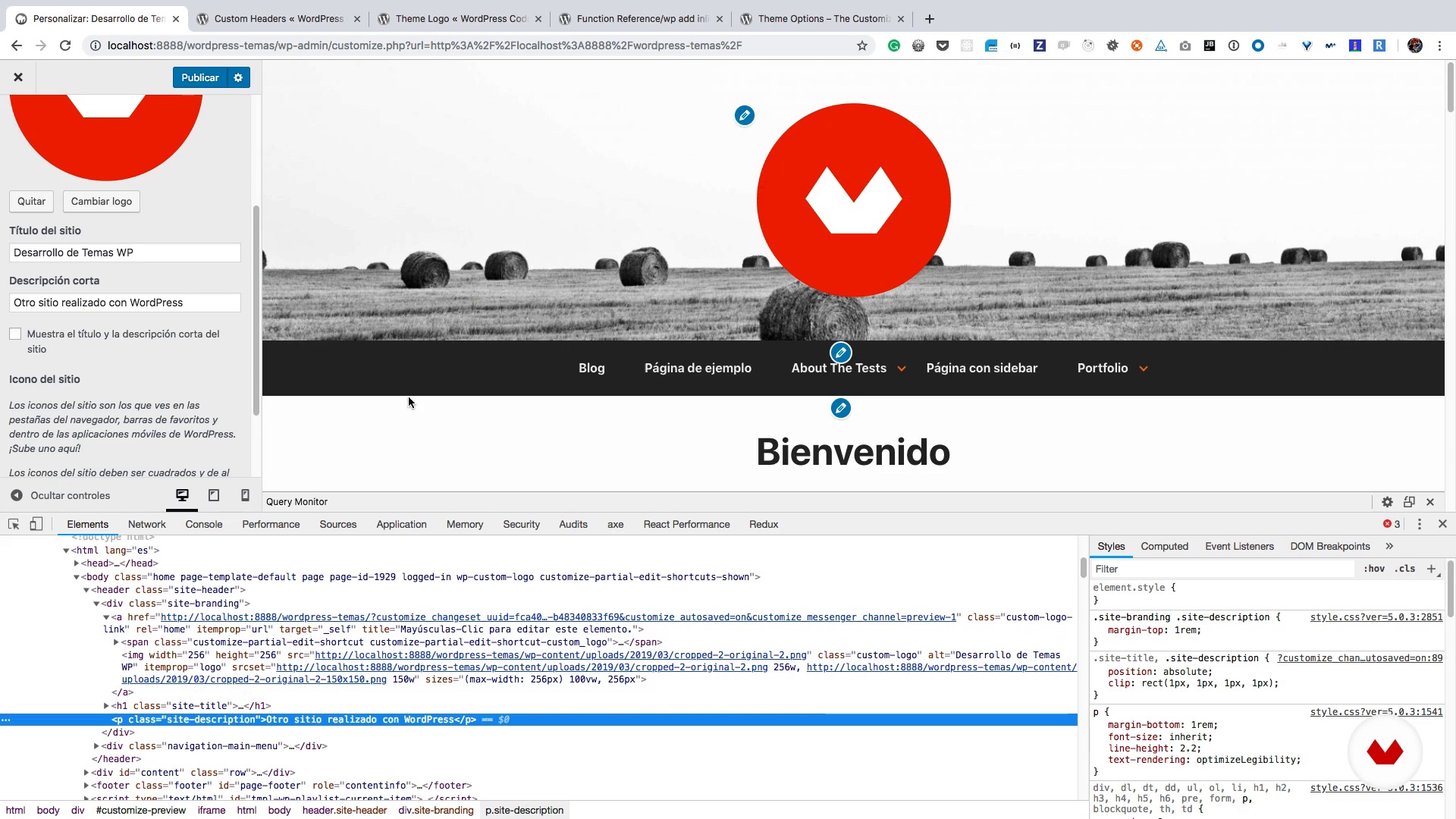The height and width of the screenshot is (819, 1456).
Task: Click the Publicar button
Action: [200, 77]
